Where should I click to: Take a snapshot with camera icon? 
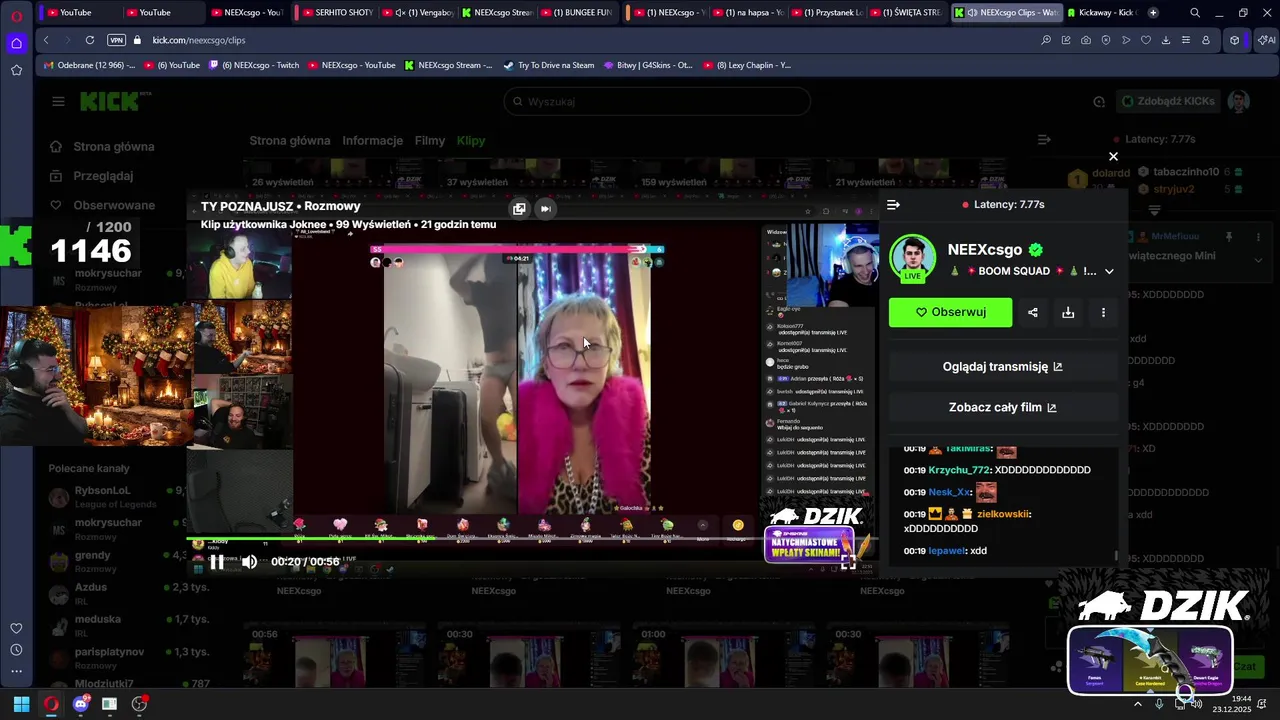(1086, 40)
